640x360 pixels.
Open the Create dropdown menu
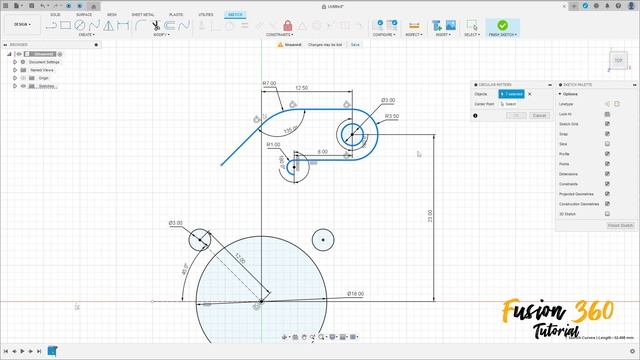[86, 35]
